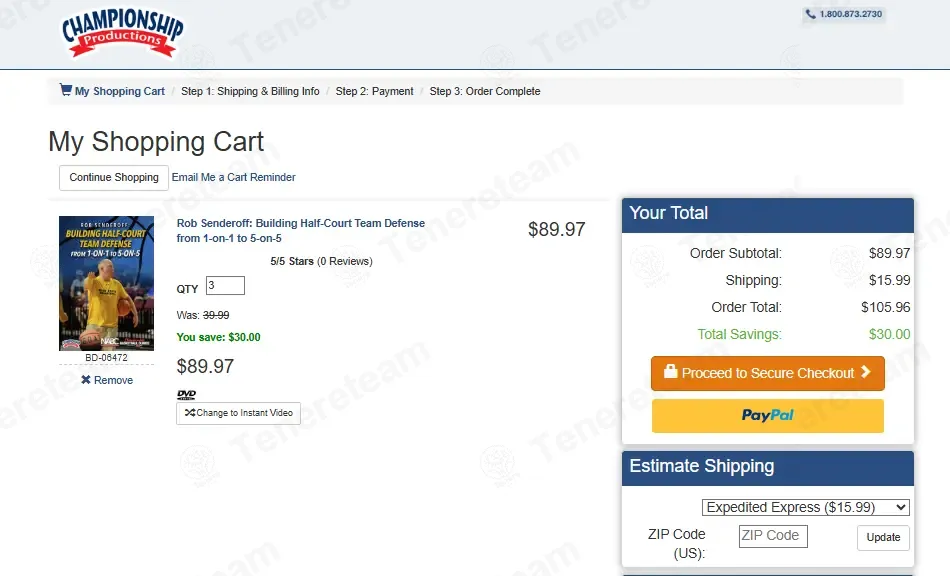The image size is (950, 576).
Task: Select Step 1: Shipping & Billing Info
Action: coord(250,91)
